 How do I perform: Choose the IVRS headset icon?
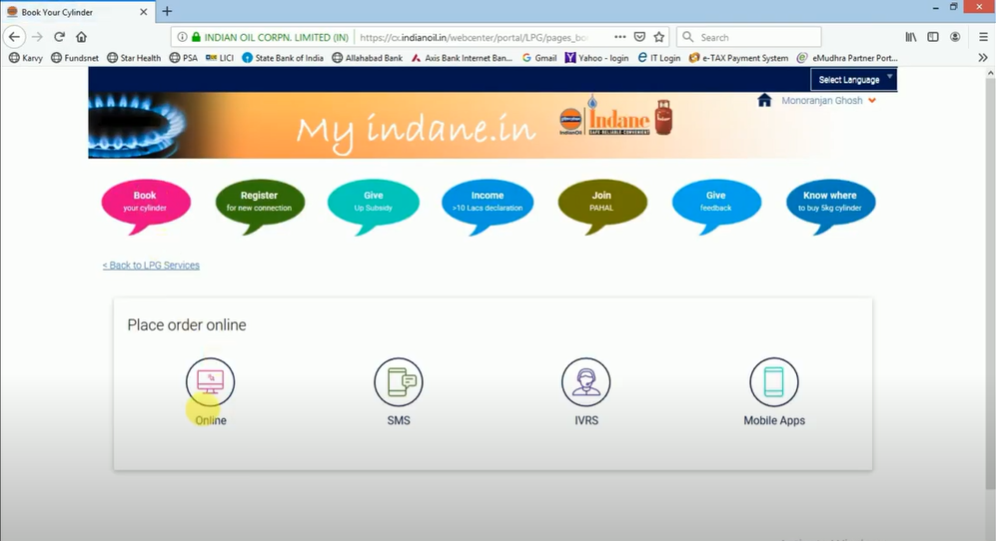click(x=586, y=382)
